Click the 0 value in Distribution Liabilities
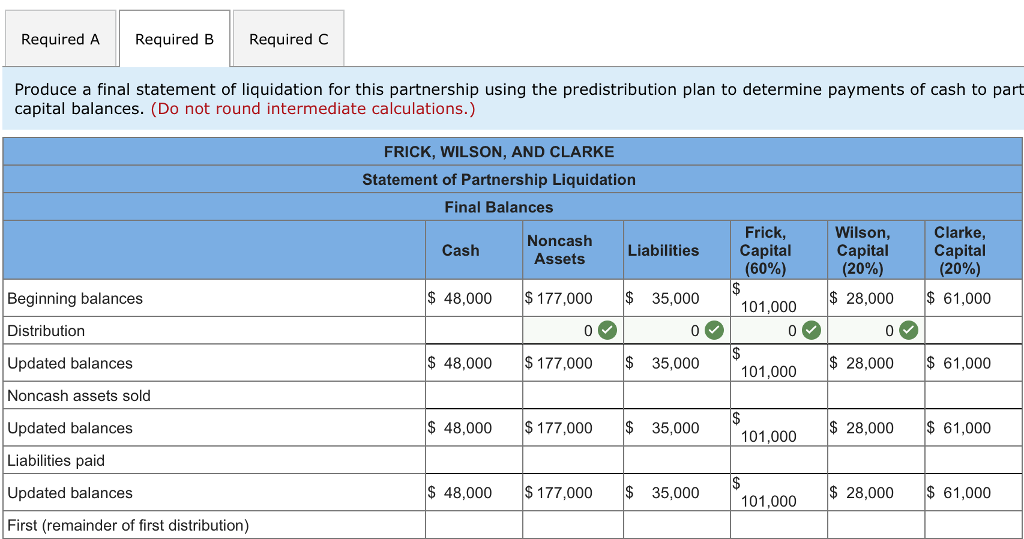The image size is (1024, 539). tap(696, 331)
